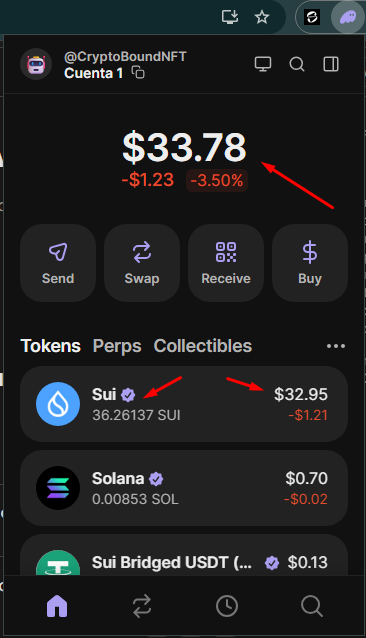This screenshot has height=638, width=366.
Task: Open Sui Bridged USDT token
Action: tap(184, 555)
